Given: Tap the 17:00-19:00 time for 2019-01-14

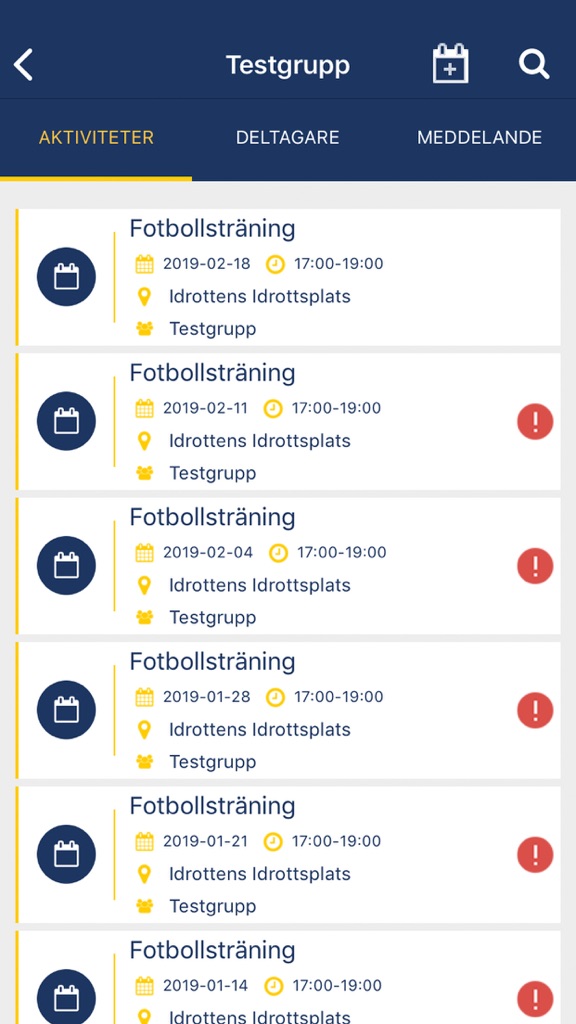Looking at the screenshot, I should pos(336,985).
